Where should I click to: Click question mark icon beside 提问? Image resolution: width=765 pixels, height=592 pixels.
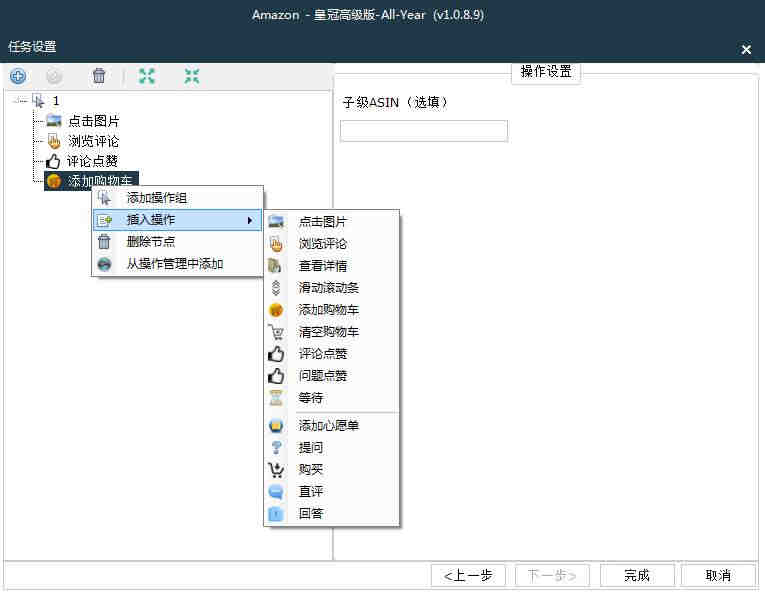[x=276, y=448]
